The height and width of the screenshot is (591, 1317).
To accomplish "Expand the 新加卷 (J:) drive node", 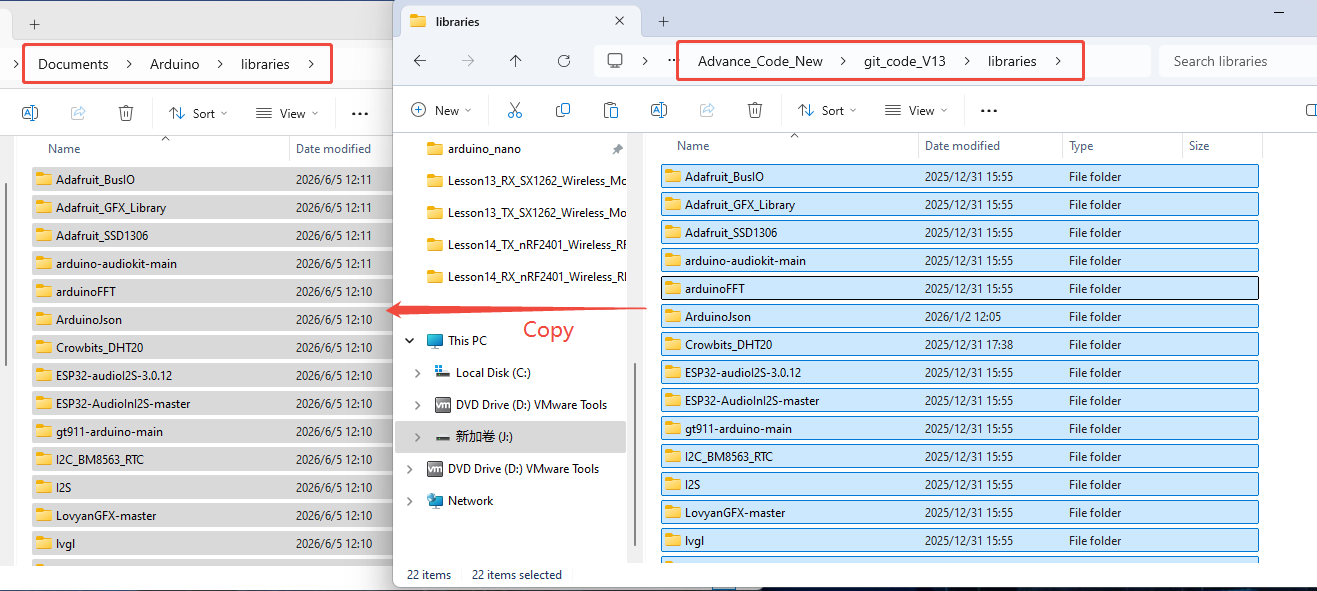I will (418, 437).
